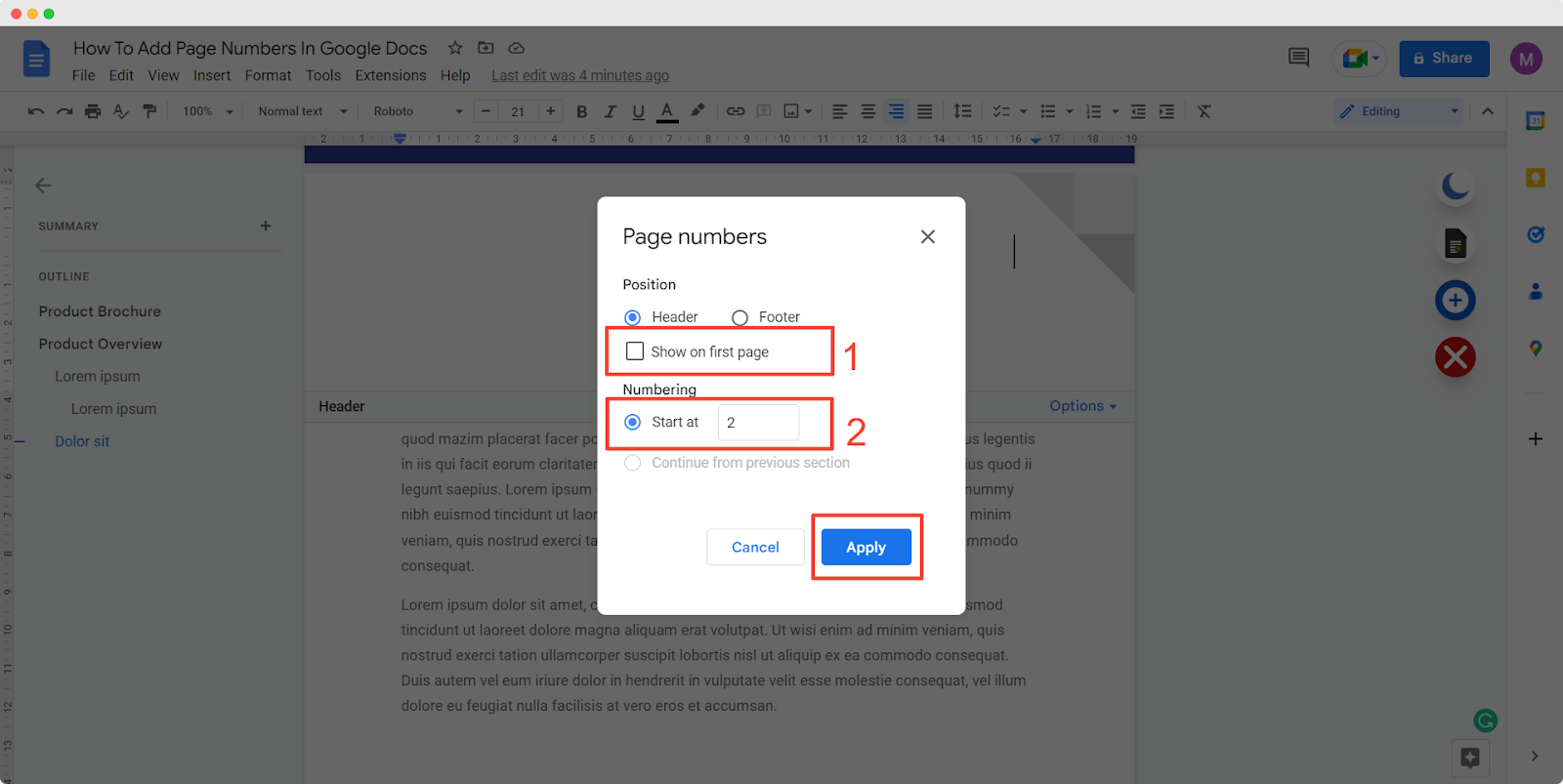Select Continue from previous section radio
Image resolution: width=1563 pixels, height=784 pixels.
tap(633, 463)
